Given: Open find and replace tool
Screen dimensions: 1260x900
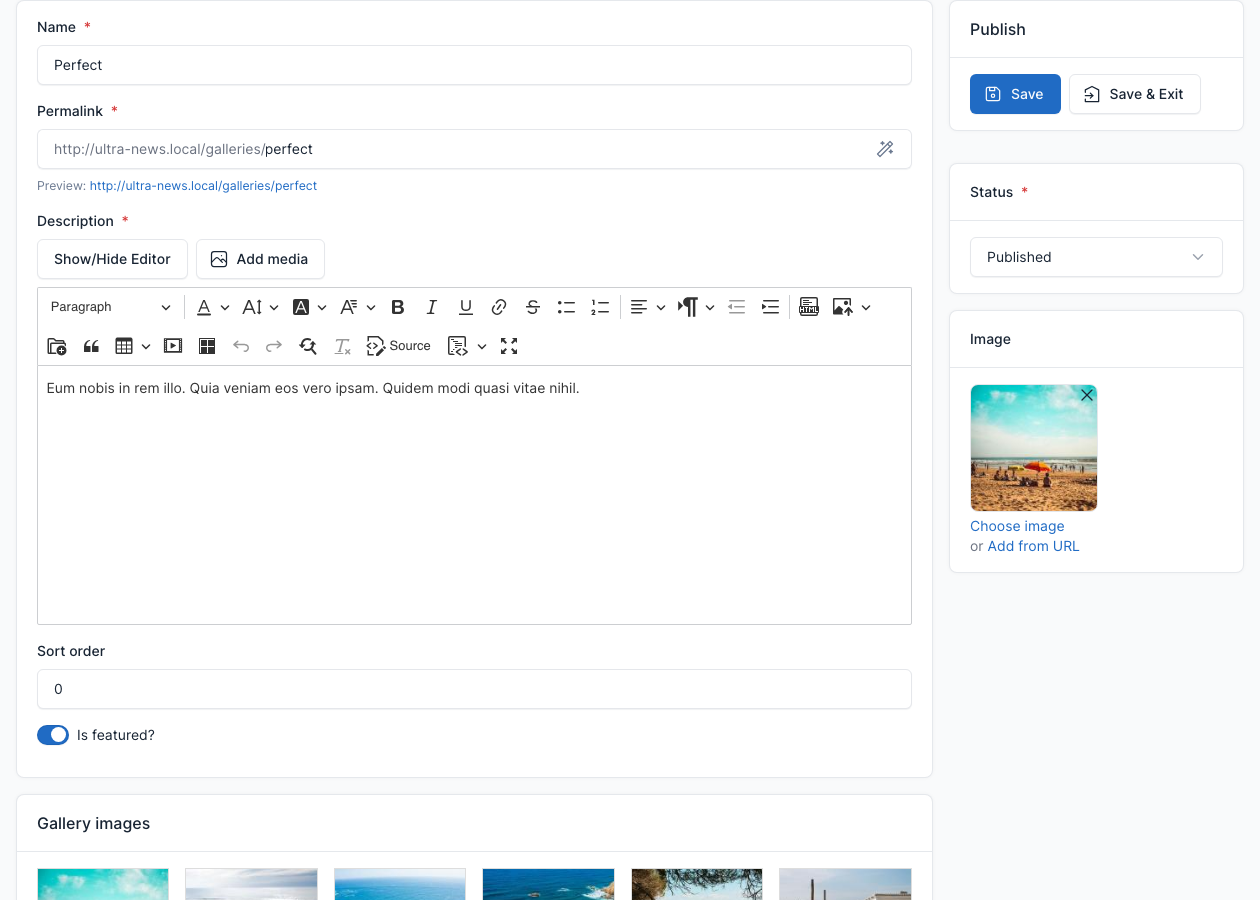Looking at the screenshot, I should coord(308,346).
